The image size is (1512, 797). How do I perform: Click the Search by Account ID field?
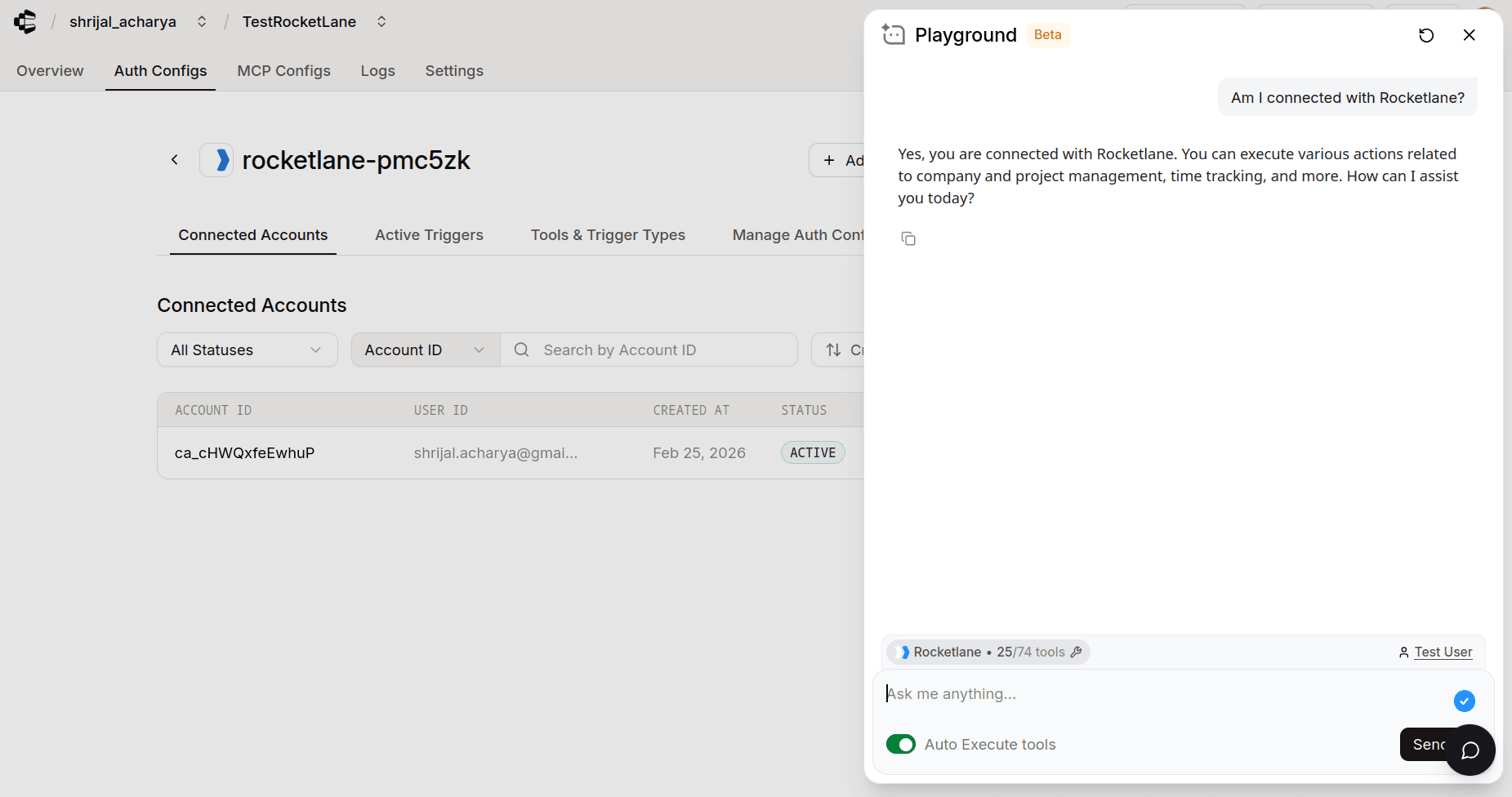pos(649,350)
